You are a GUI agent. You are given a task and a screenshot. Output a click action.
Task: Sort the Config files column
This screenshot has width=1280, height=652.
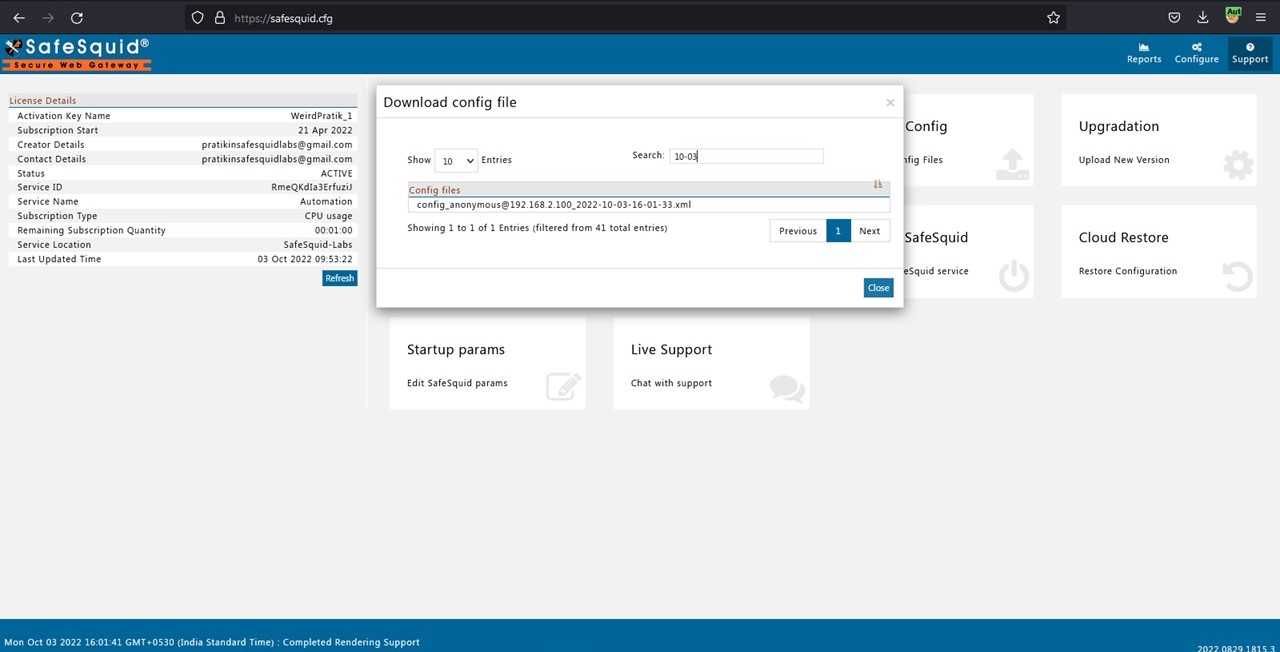click(x=877, y=185)
